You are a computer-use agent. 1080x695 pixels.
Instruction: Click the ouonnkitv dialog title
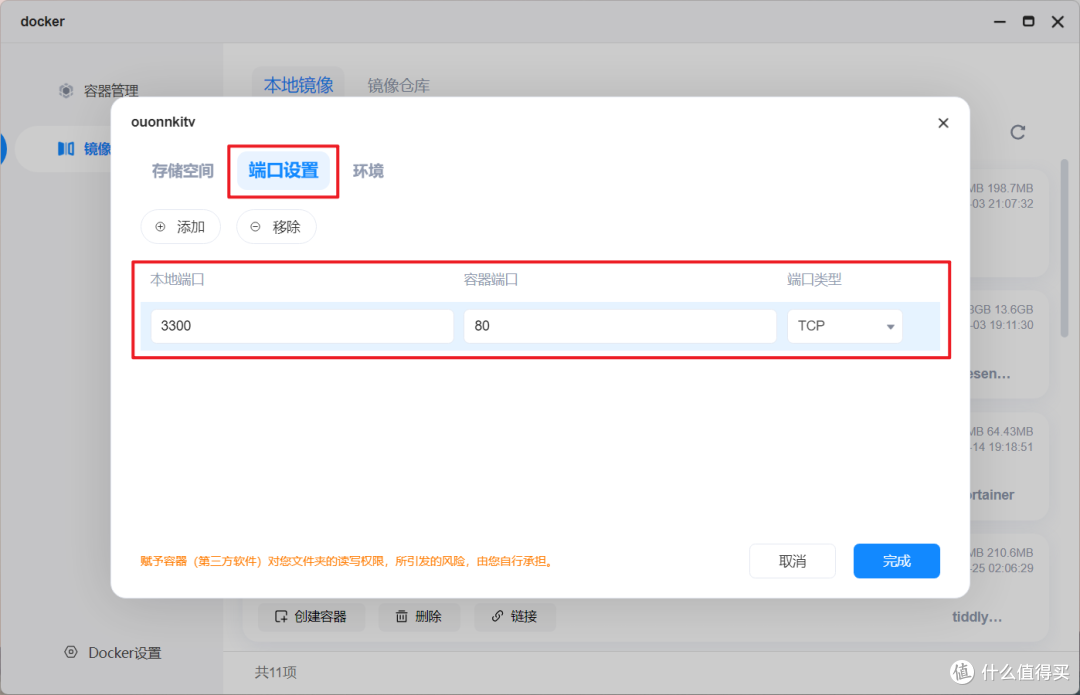point(163,122)
